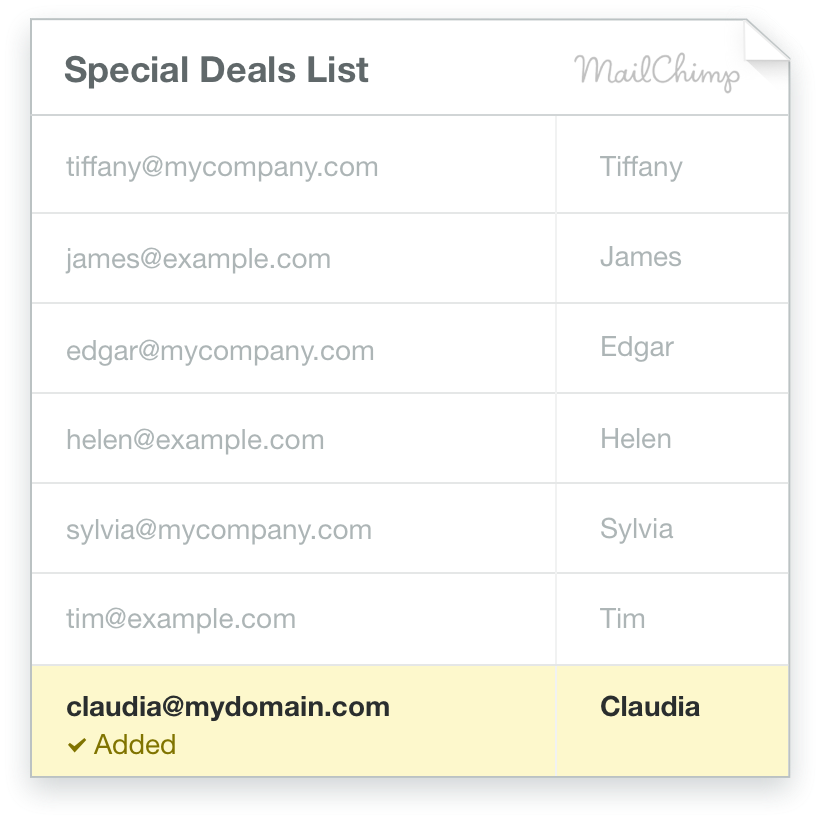This screenshot has height=820, width=820.
Task: Click the bold Claudia name cell
Action: click(x=673, y=721)
